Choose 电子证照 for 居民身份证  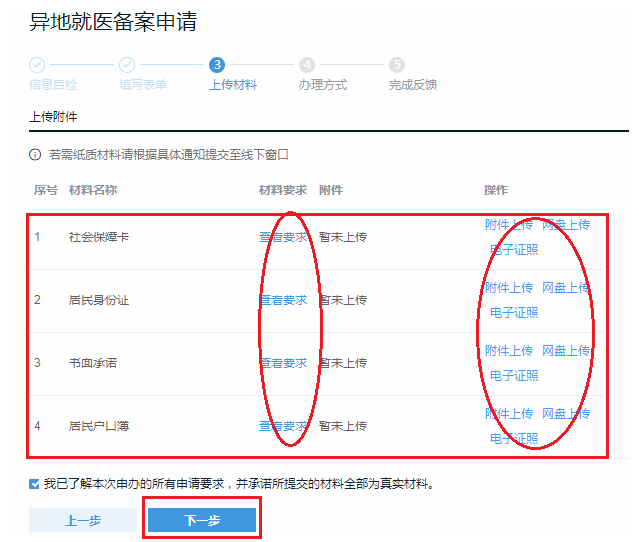point(514,313)
